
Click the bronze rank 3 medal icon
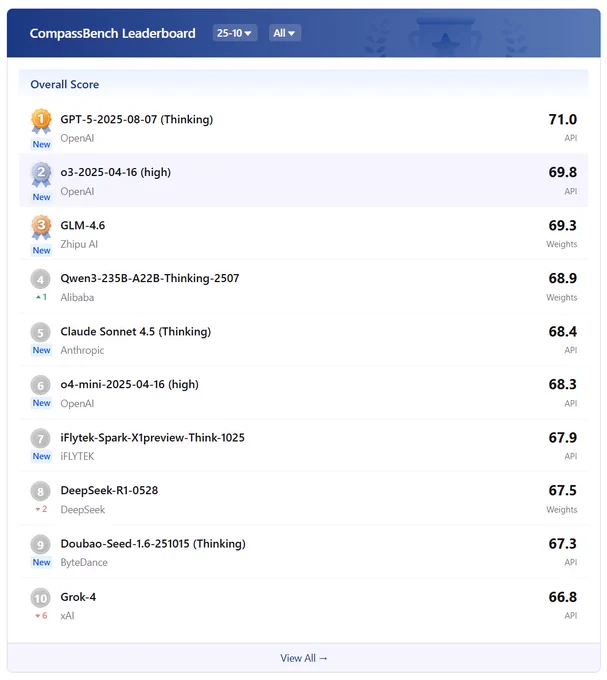pyautogui.click(x=41, y=227)
